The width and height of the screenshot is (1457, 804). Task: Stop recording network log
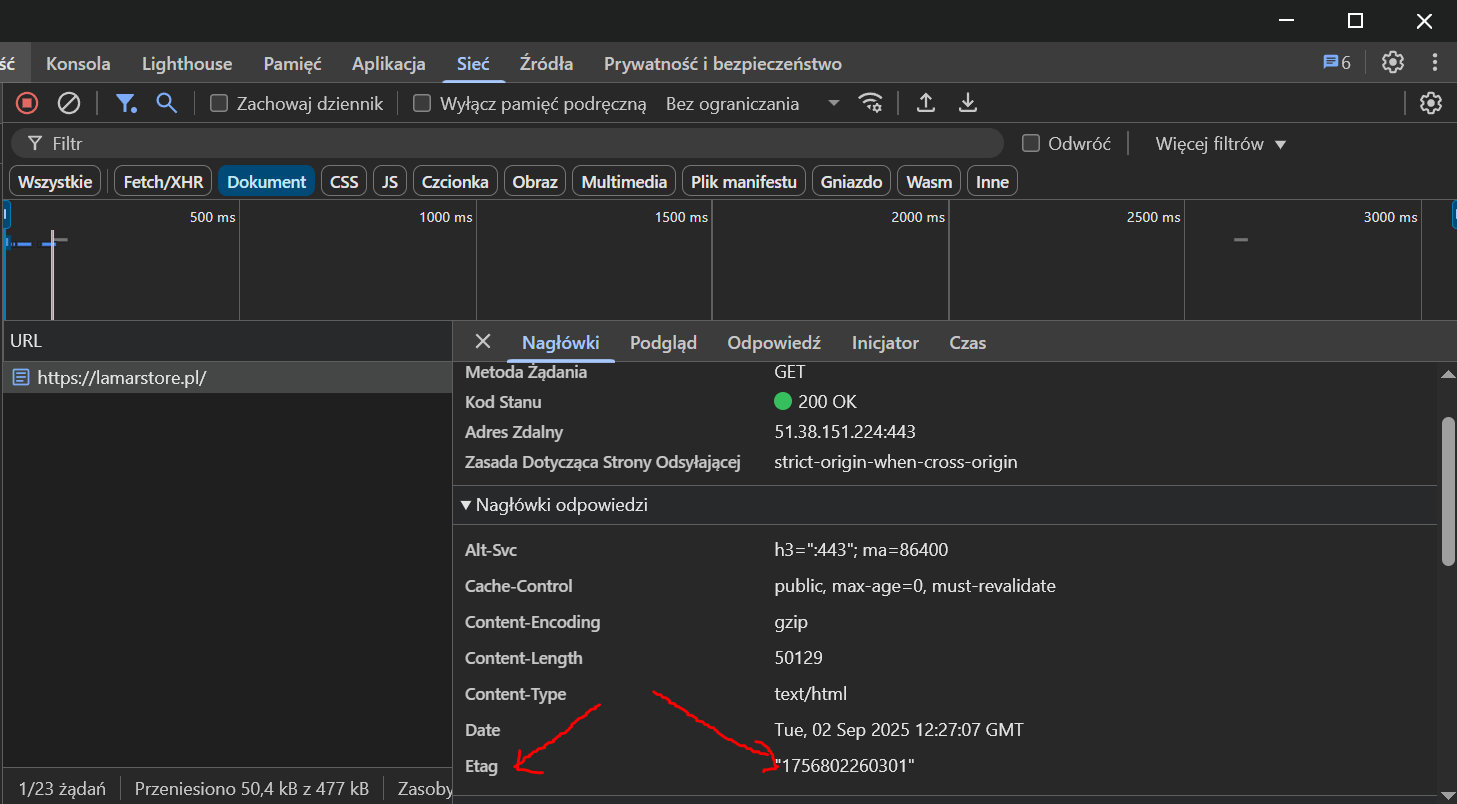(x=27, y=103)
